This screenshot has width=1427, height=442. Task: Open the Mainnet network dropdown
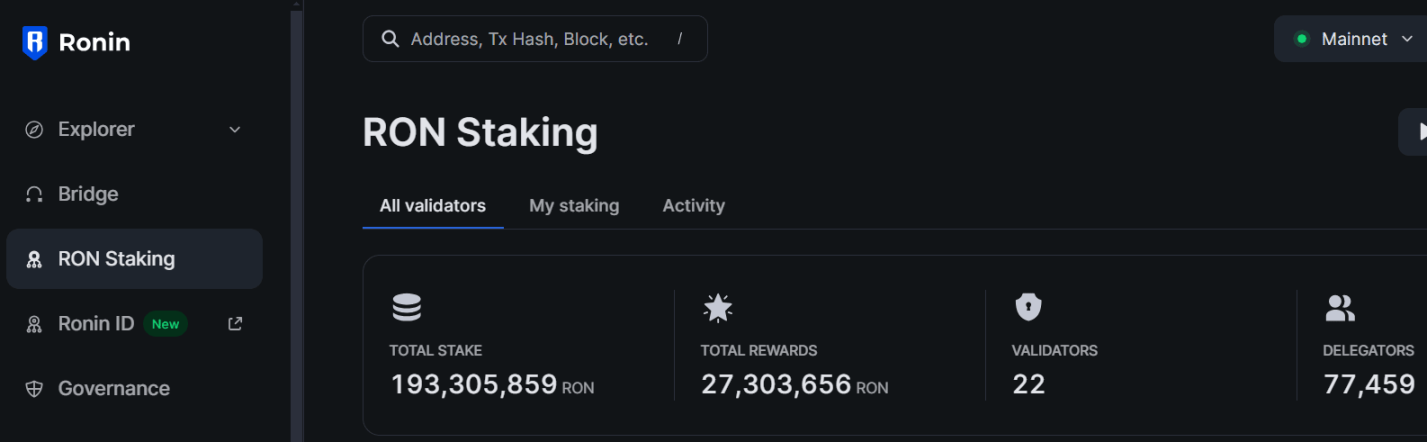coord(1351,39)
